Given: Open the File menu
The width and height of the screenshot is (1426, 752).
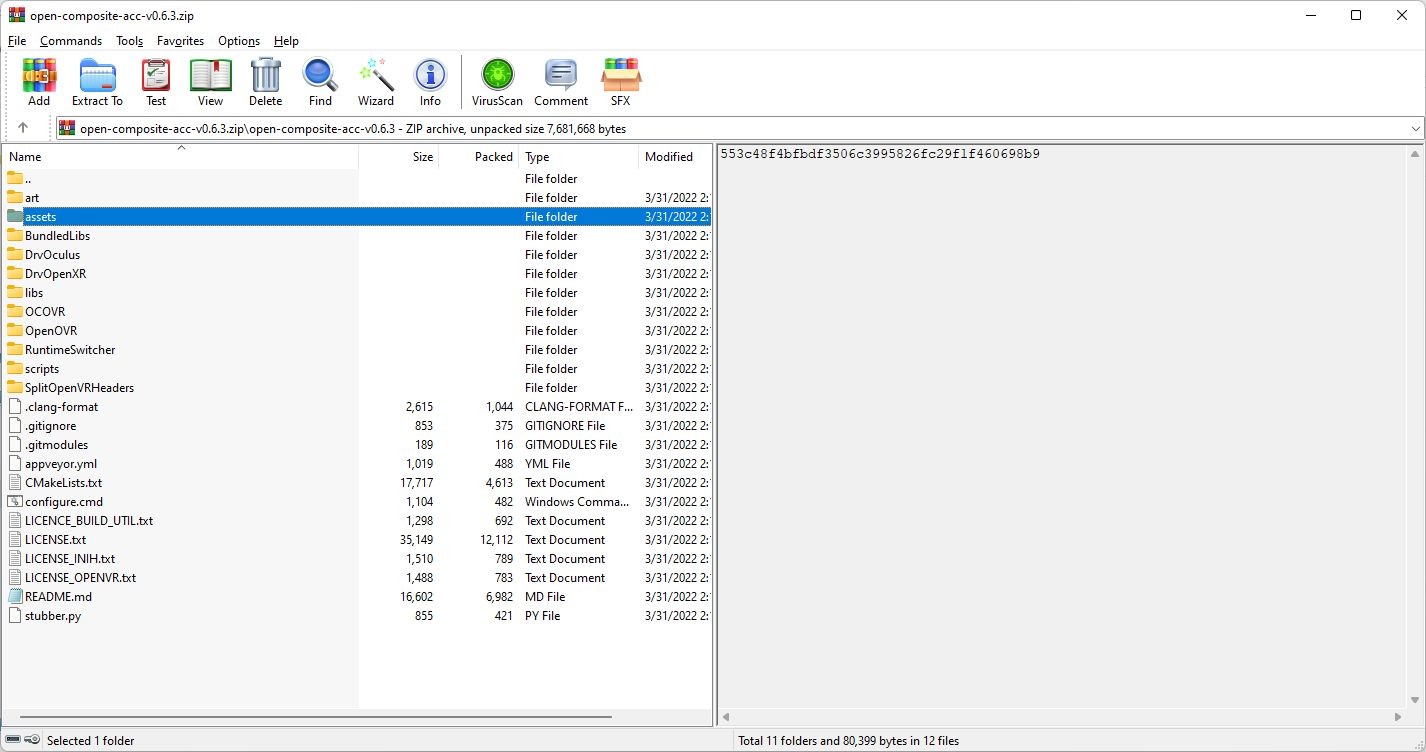Looking at the screenshot, I should pyautogui.click(x=17, y=41).
